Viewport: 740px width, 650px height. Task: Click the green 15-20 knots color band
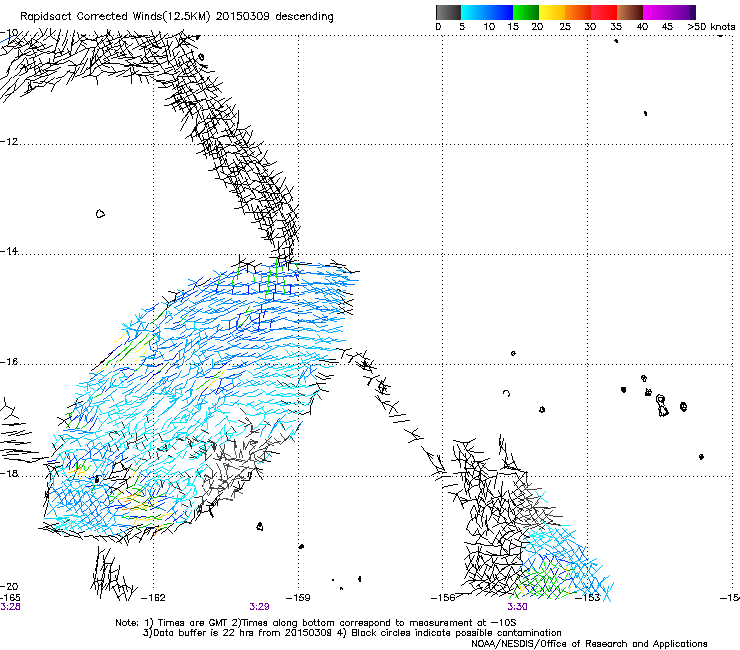[526, 12]
